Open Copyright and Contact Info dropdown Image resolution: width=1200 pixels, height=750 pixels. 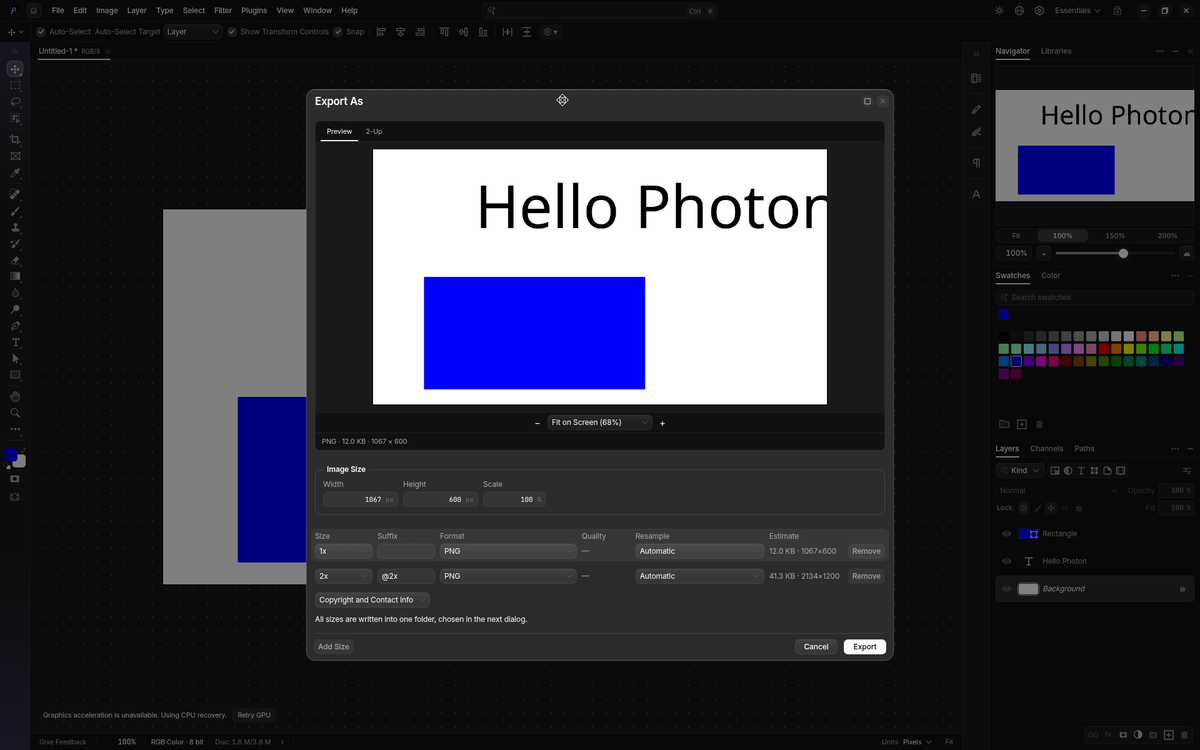372,600
